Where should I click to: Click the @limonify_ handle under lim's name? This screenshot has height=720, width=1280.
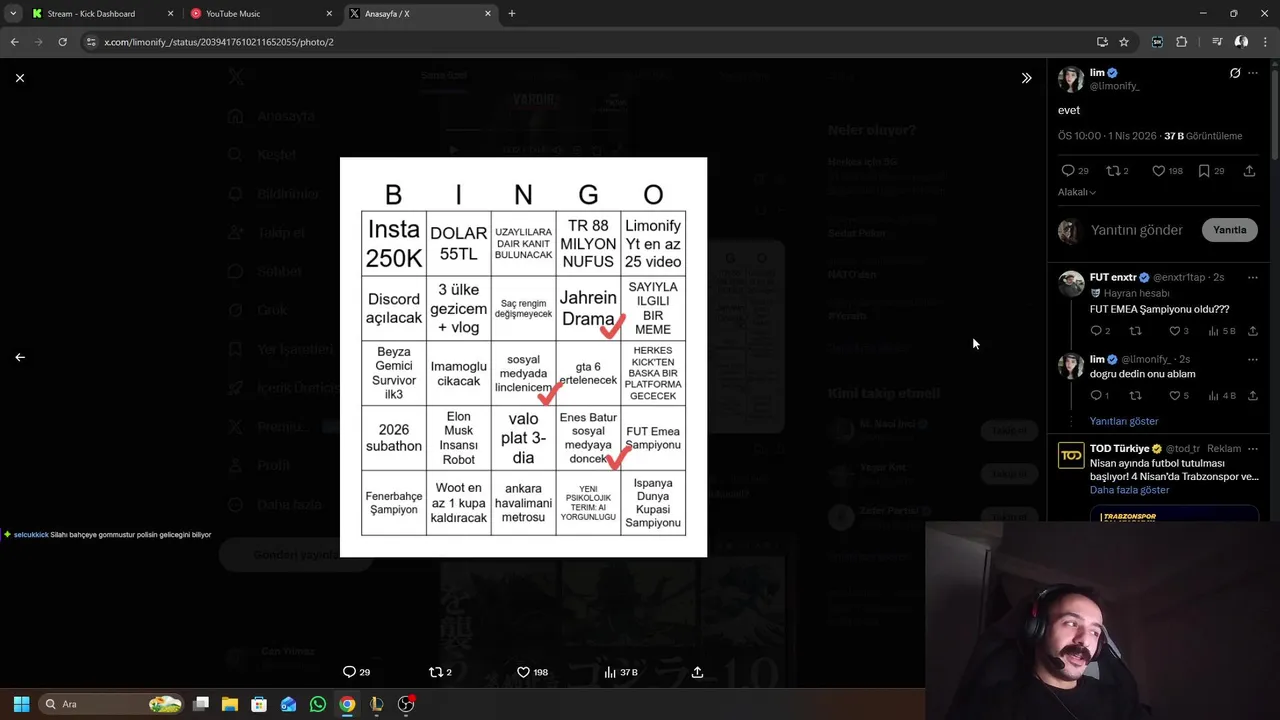1114,86
